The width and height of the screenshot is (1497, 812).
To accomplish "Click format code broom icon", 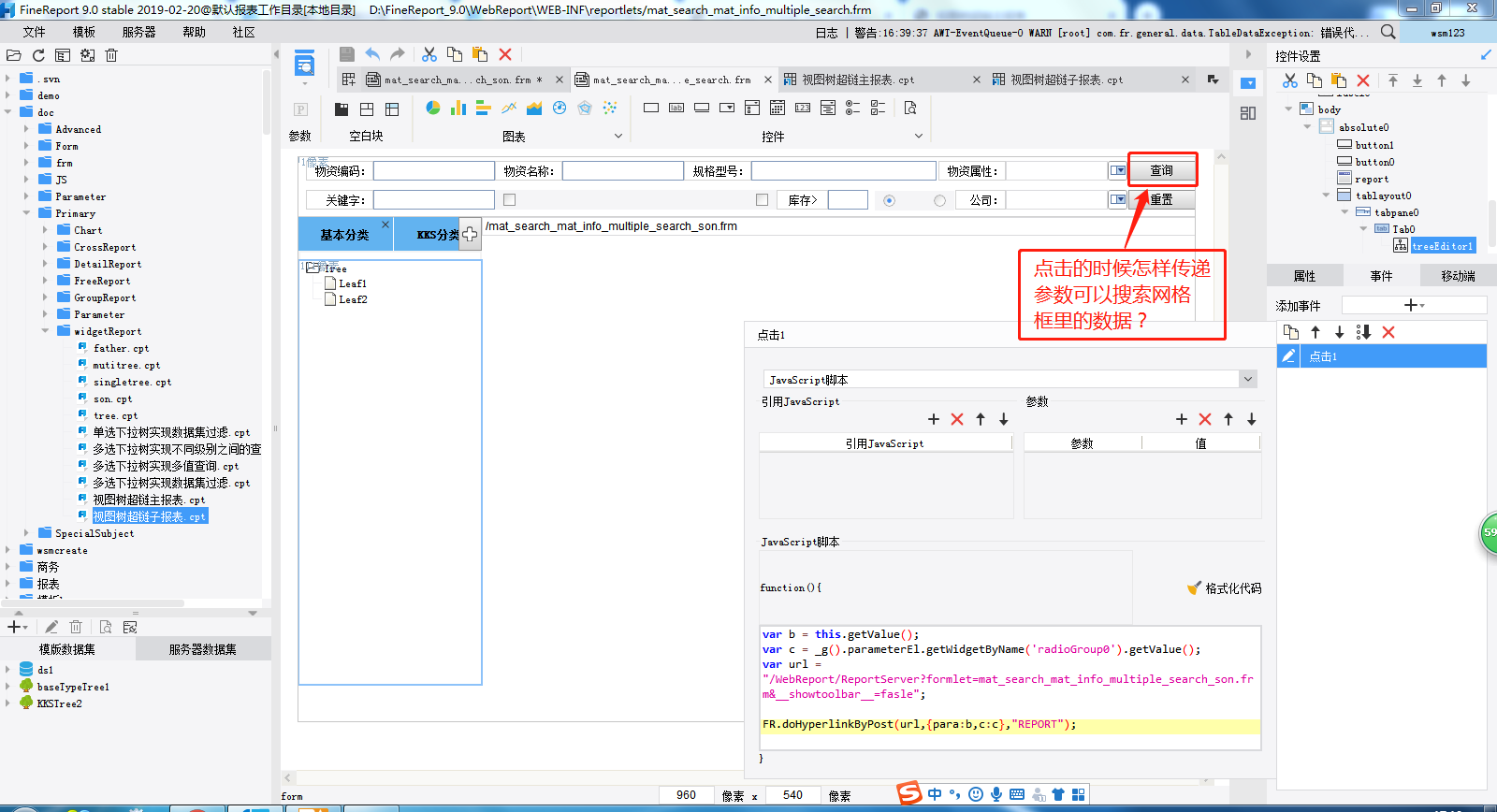I will pos(1194,588).
